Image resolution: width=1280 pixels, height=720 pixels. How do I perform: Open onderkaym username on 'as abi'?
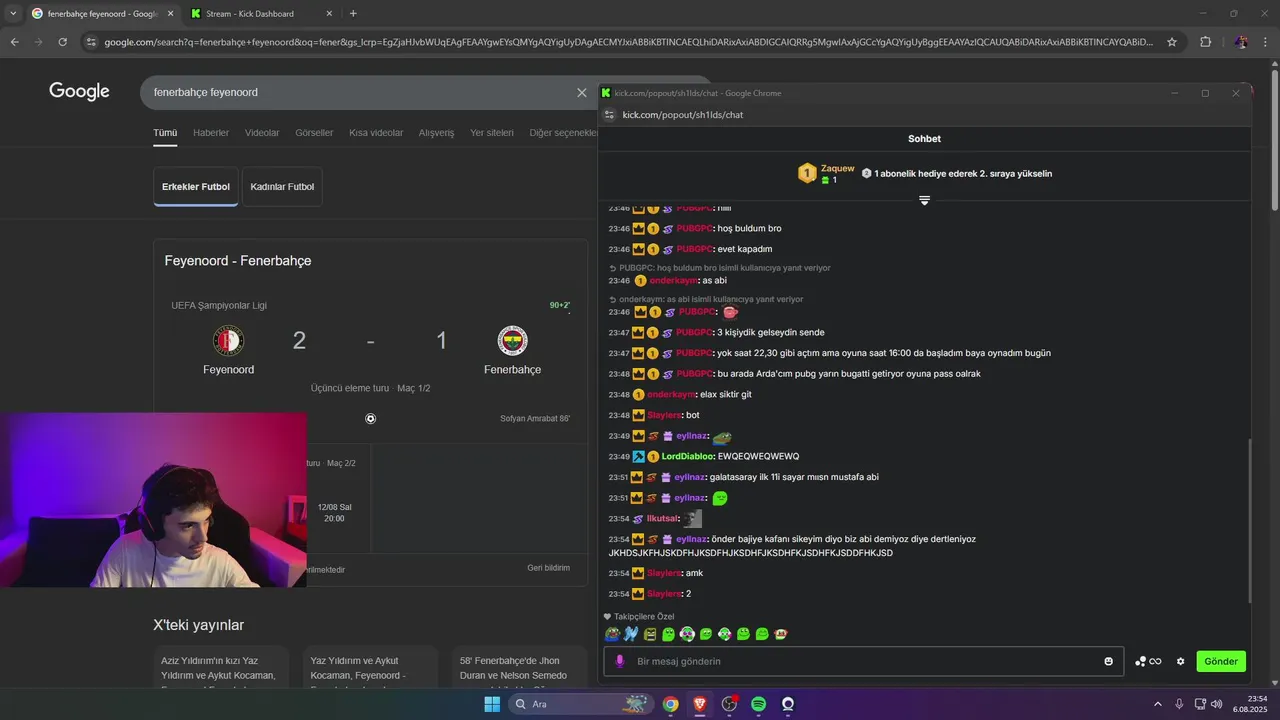(x=673, y=281)
